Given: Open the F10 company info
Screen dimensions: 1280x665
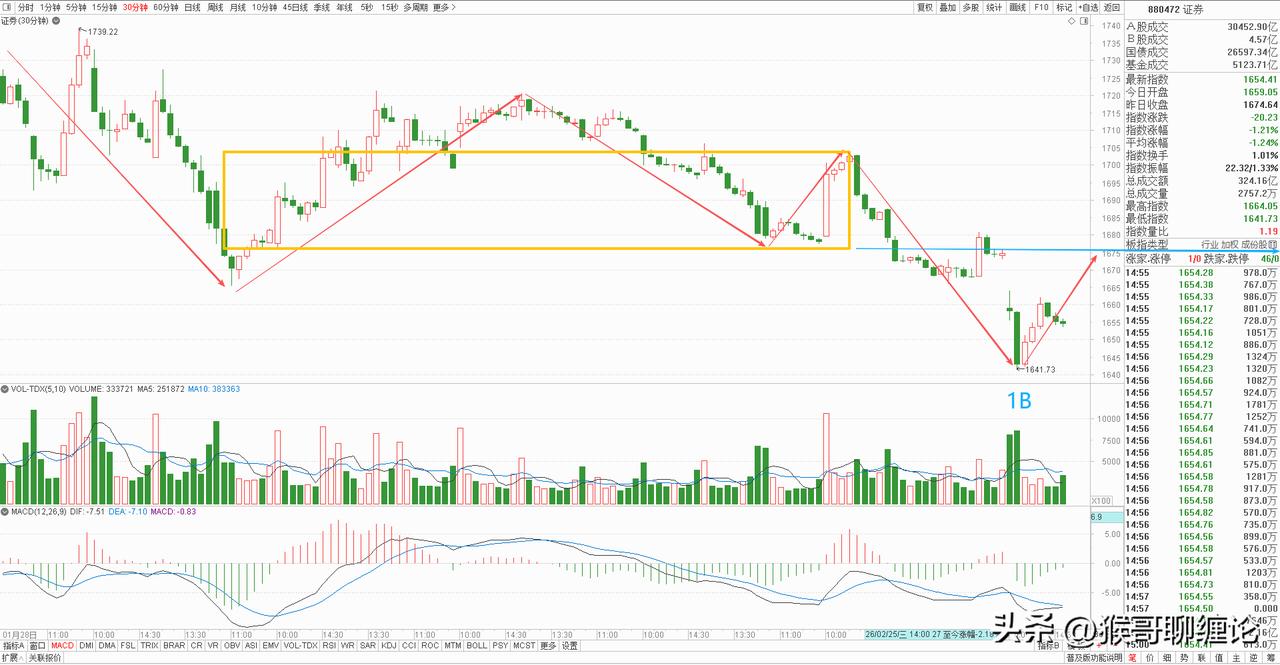Looking at the screenshot, I should pyautogui.click(x=1041, y=7).
